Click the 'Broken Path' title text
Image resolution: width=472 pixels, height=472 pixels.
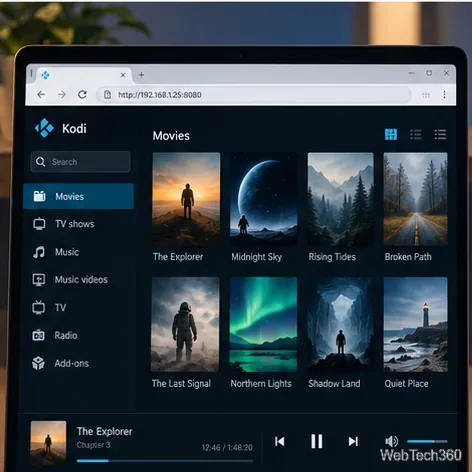408,257
